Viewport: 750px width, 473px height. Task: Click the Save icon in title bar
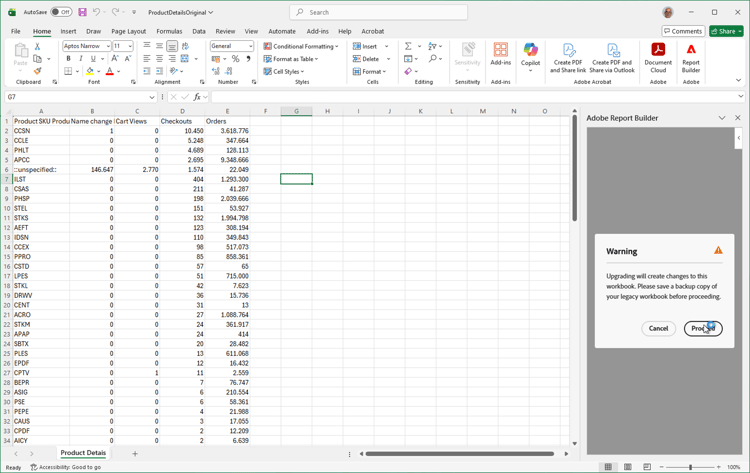coord(82,12)
